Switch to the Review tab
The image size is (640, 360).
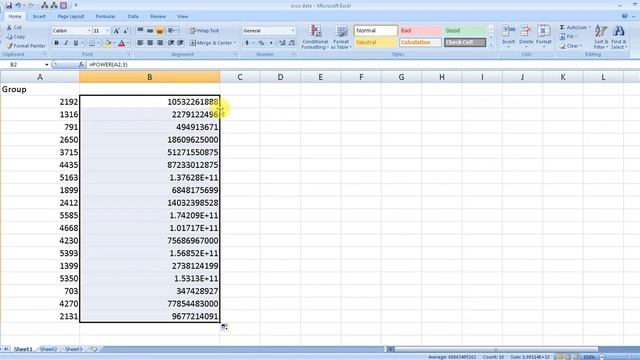tap(158, 16)
